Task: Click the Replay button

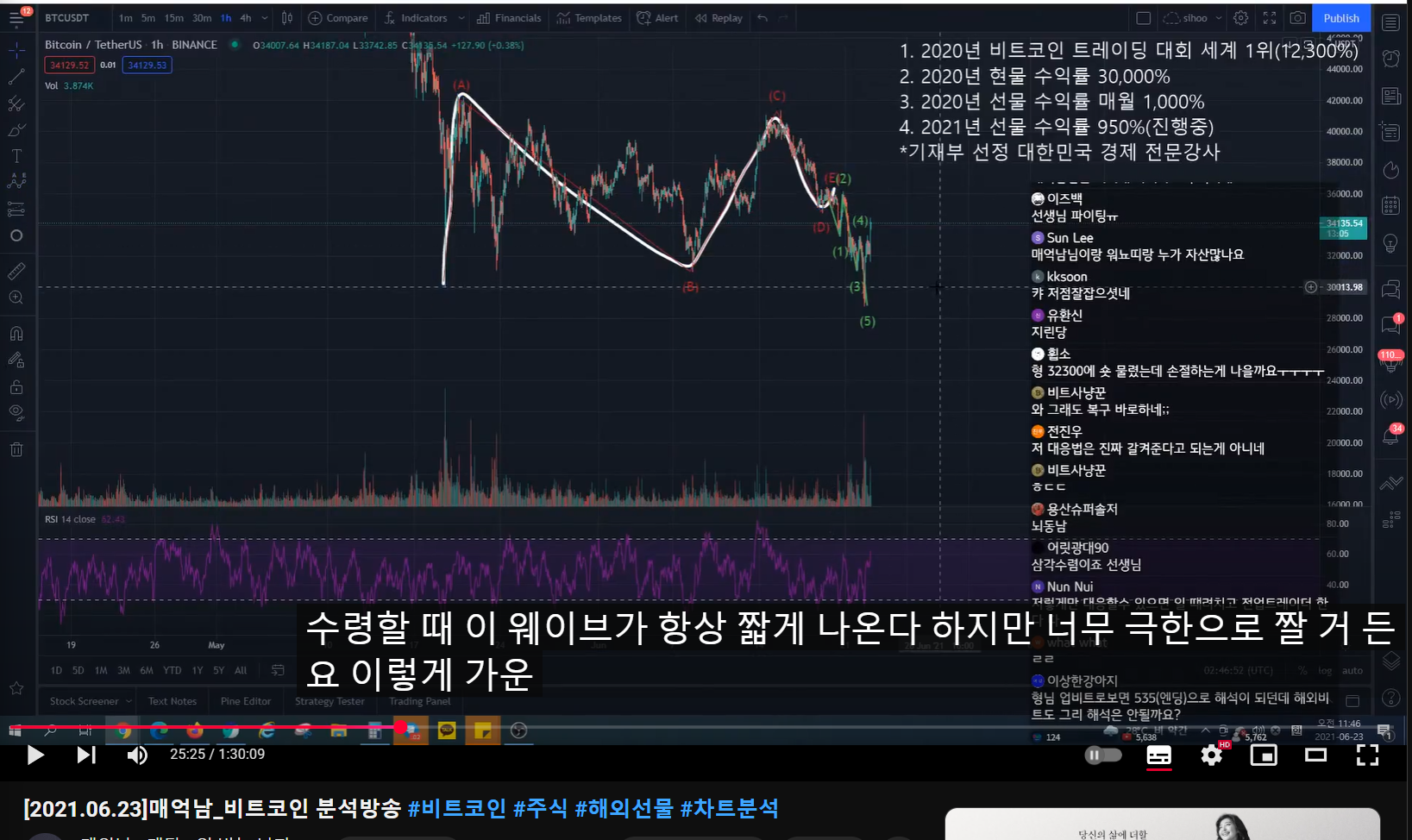Action: [719, 18]
